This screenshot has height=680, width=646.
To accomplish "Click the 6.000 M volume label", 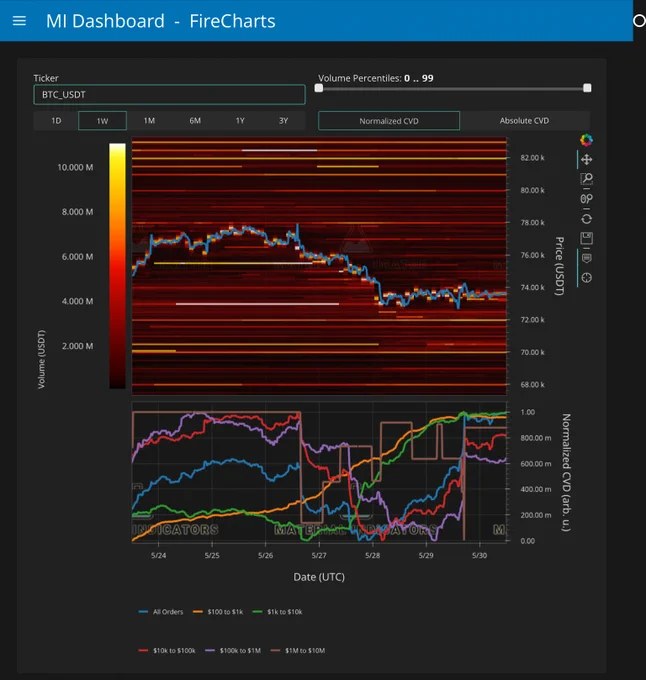I will click(78, 257).
